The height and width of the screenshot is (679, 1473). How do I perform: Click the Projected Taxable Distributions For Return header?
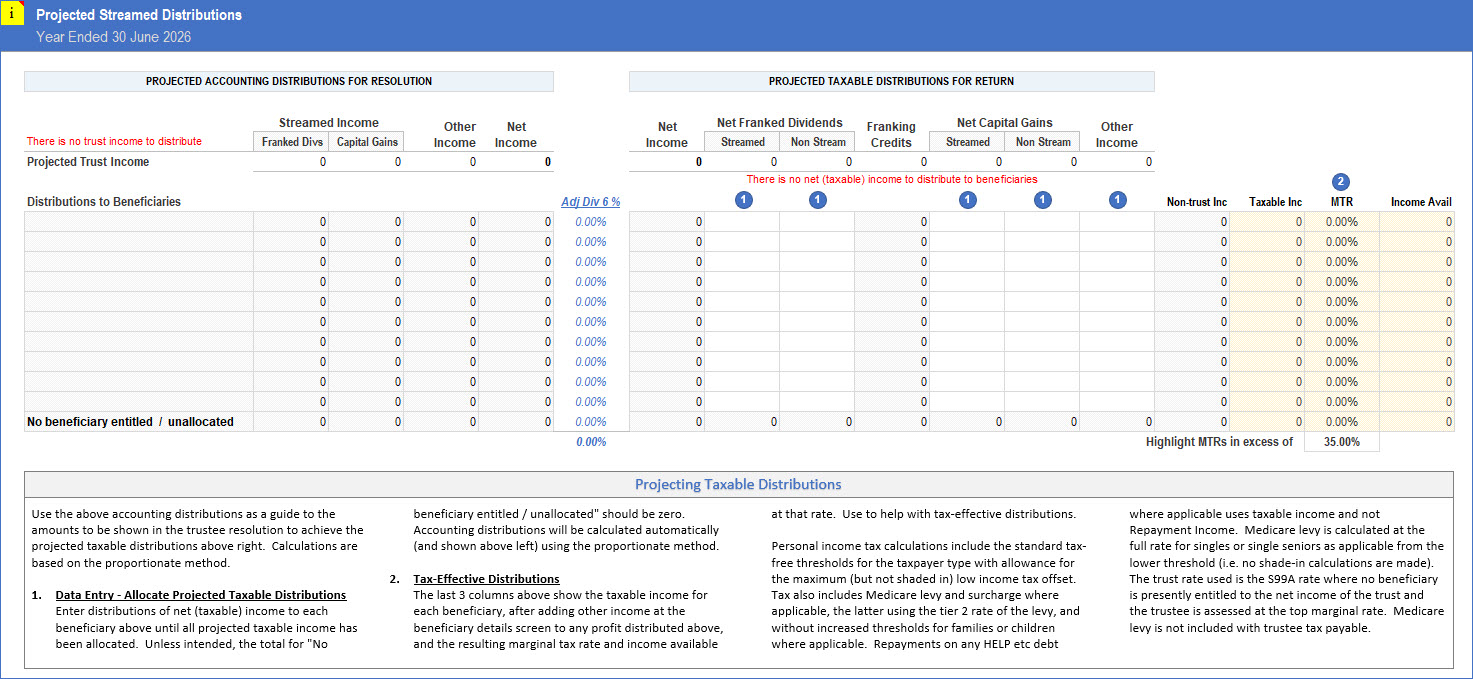point(891,81)
